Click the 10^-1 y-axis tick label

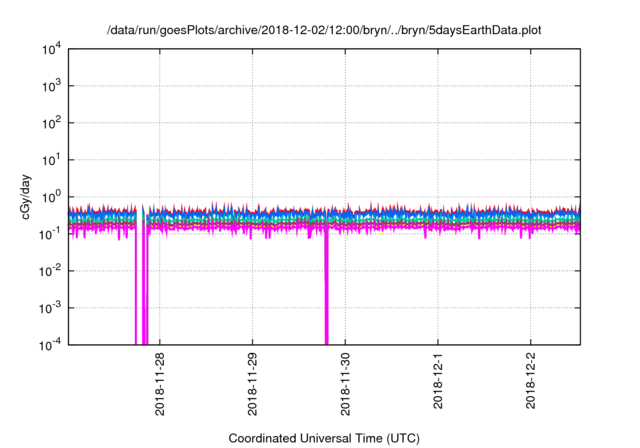(50, 234)
